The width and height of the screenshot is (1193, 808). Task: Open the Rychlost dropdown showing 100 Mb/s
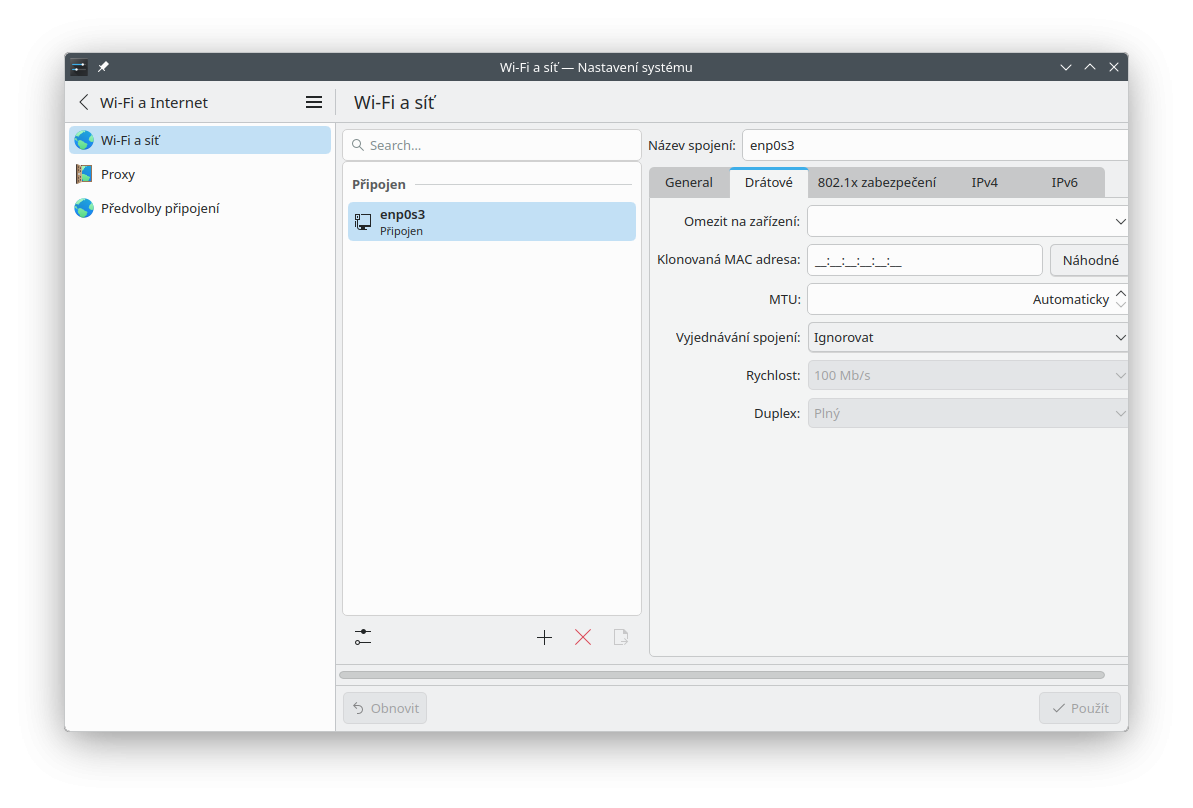click(968, 375)
